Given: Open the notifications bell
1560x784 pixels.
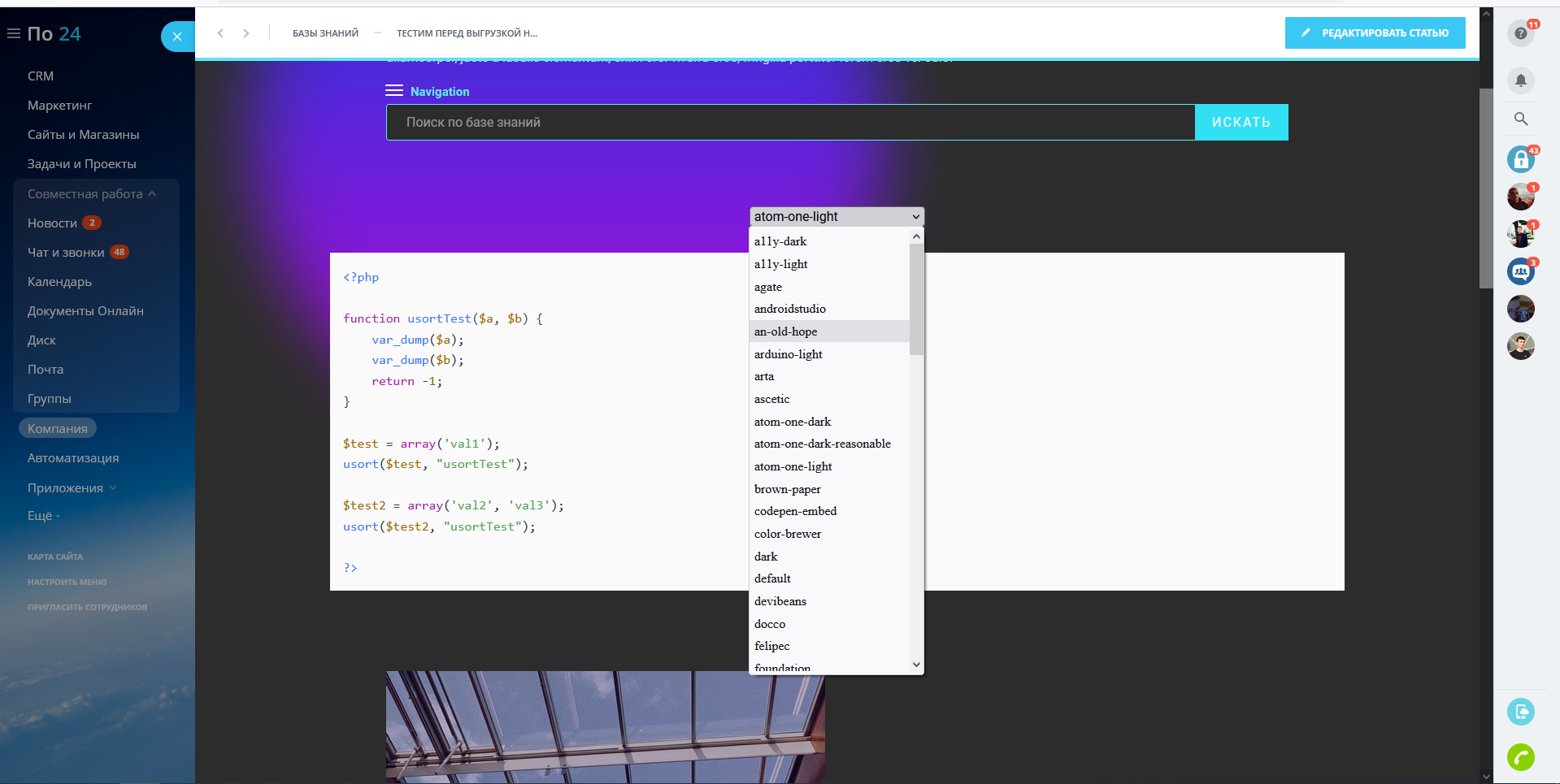Looking at the screenshot, I should point(1520,80).
